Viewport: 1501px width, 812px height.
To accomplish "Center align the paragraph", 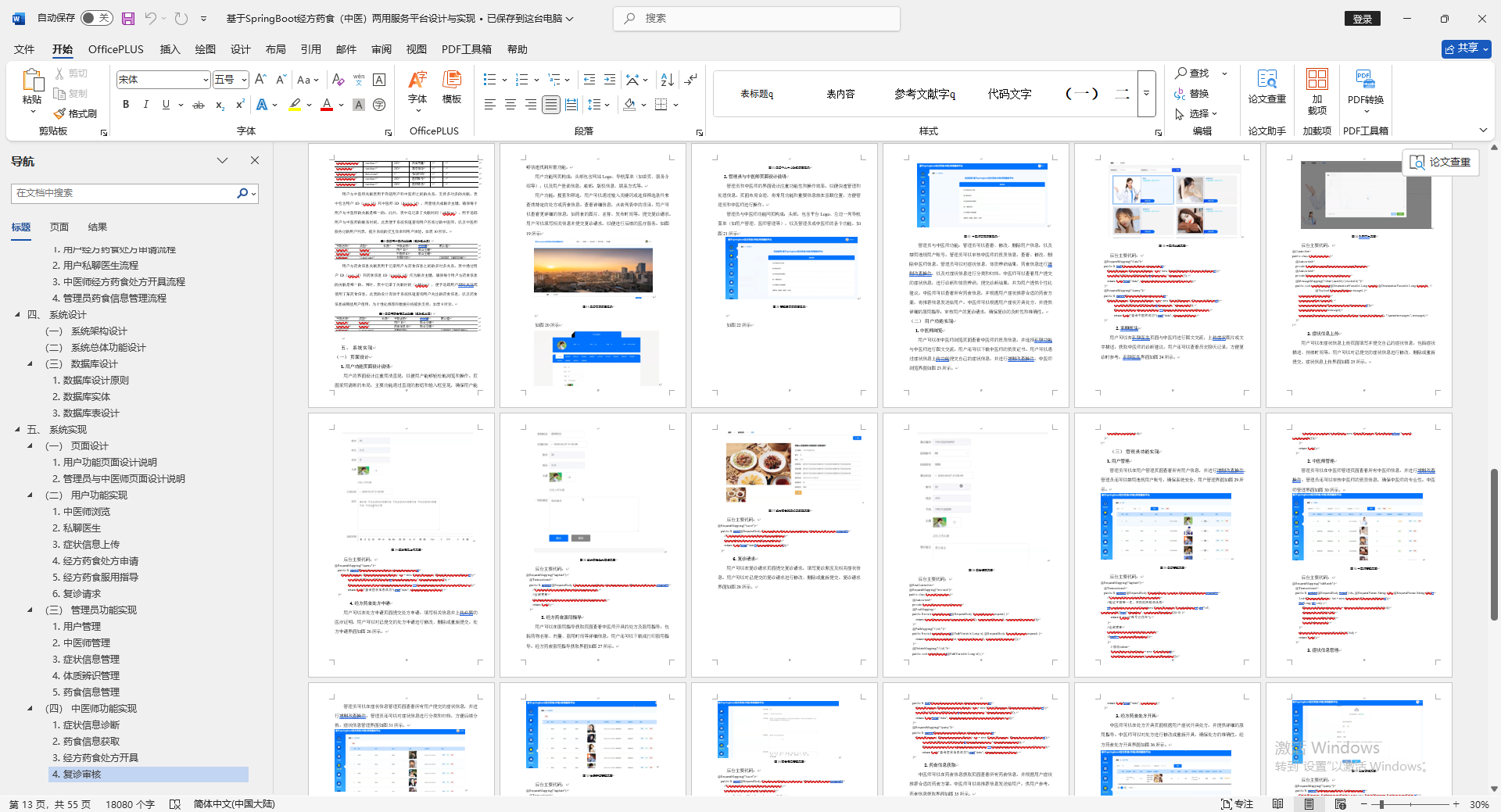I will pyautogui.click(x=510, y=105).
